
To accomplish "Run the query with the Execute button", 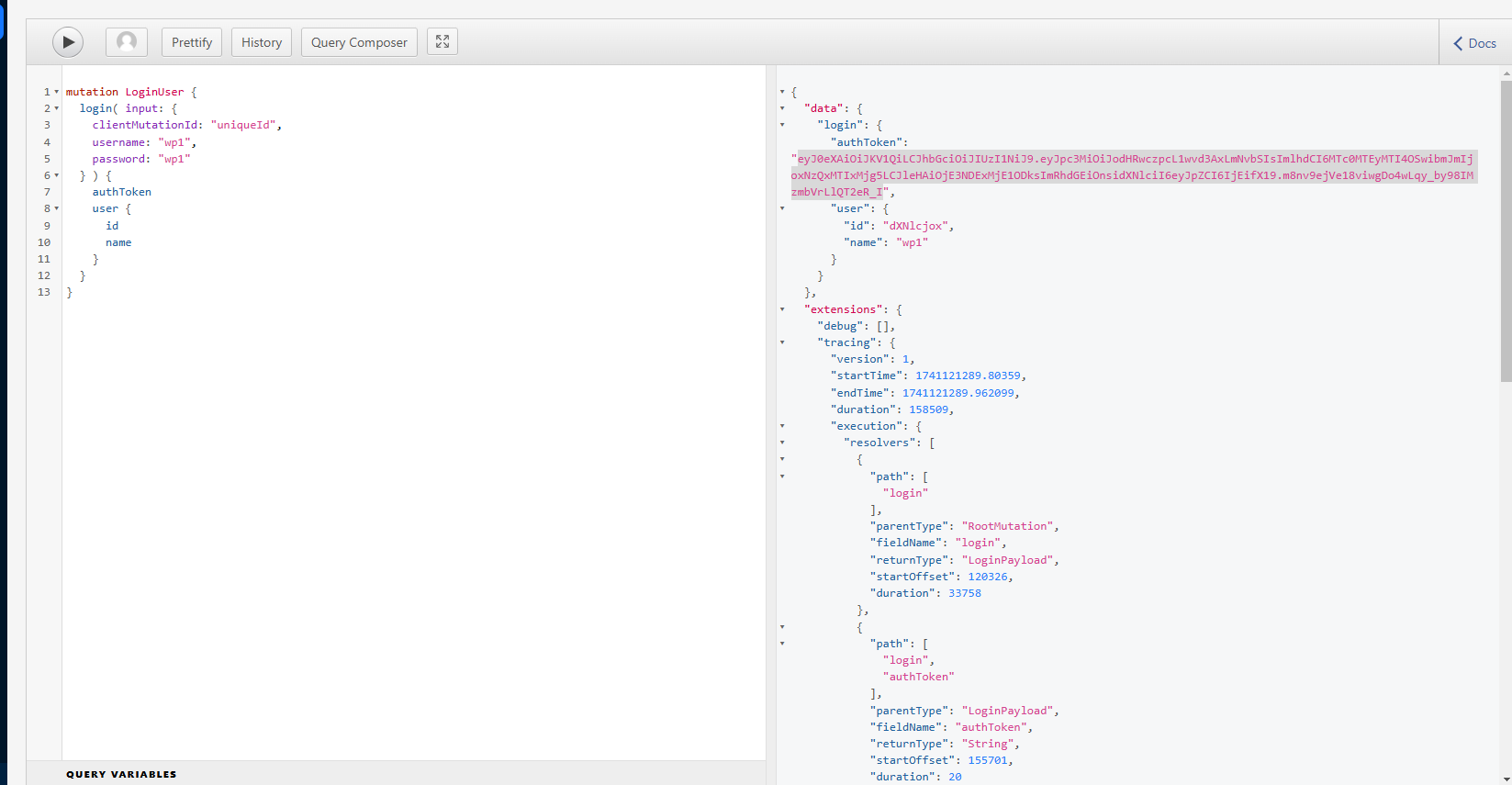I will [68, 42].
